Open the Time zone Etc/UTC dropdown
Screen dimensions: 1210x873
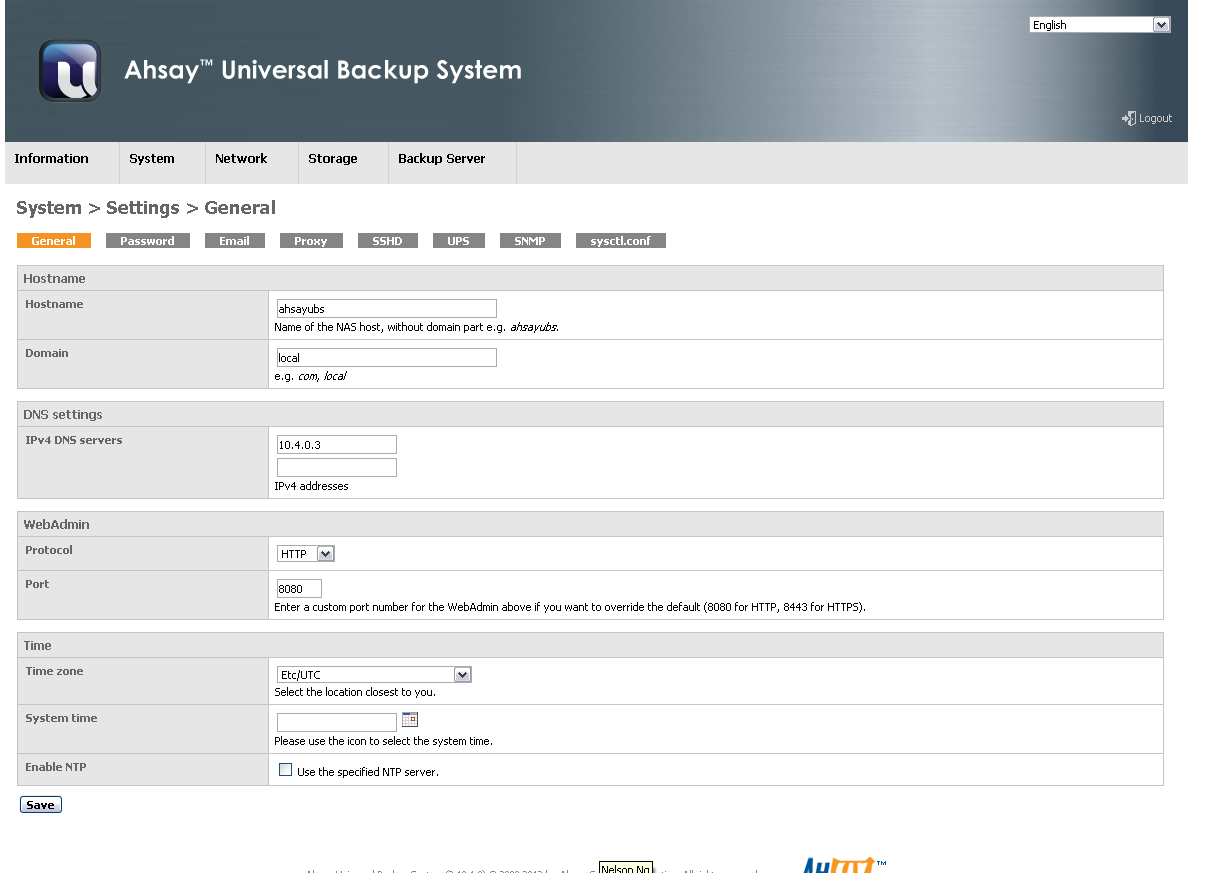[374, 675]
